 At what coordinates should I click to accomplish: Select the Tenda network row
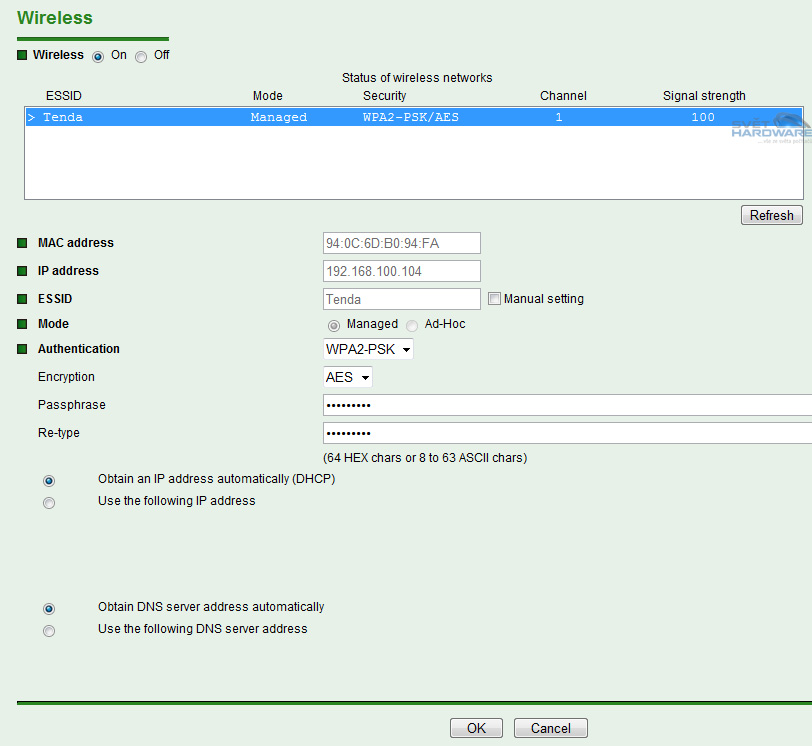point(400,117)
